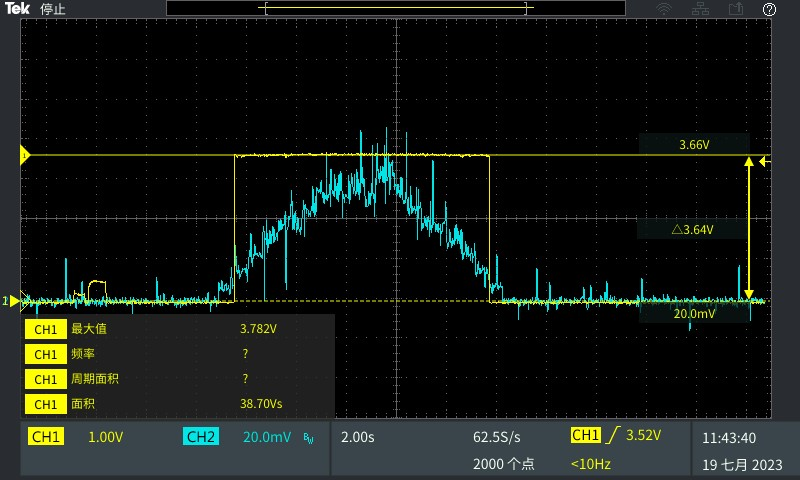Open help via the question mark icon
Screen dimensions: 800x480
(769, 9)
